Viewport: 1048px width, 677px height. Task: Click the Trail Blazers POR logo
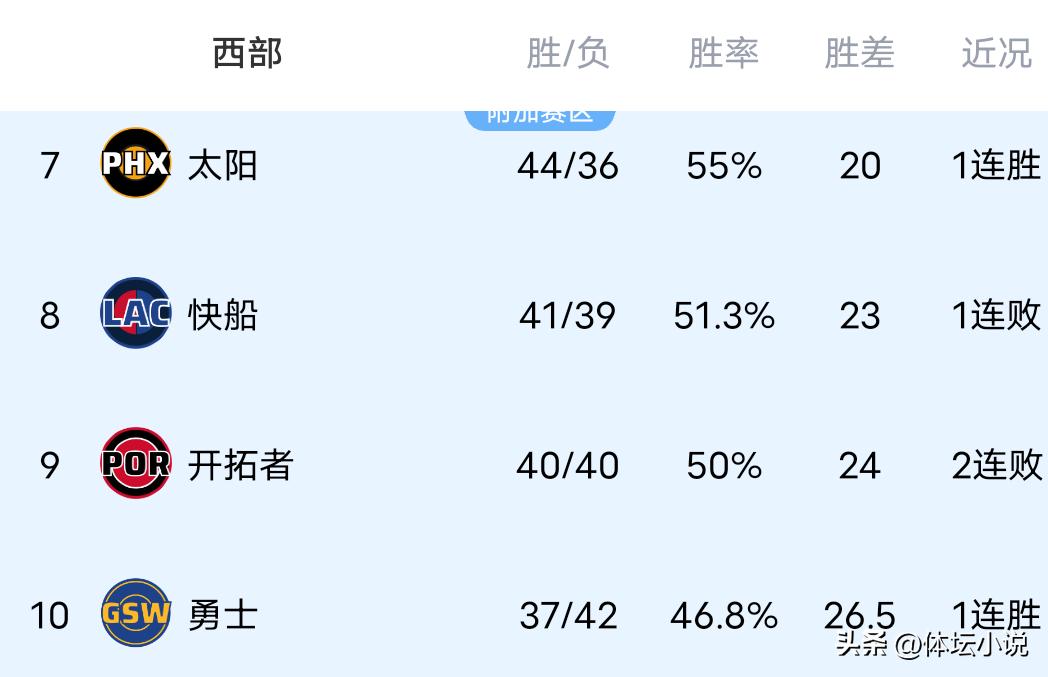click(136, 463)
